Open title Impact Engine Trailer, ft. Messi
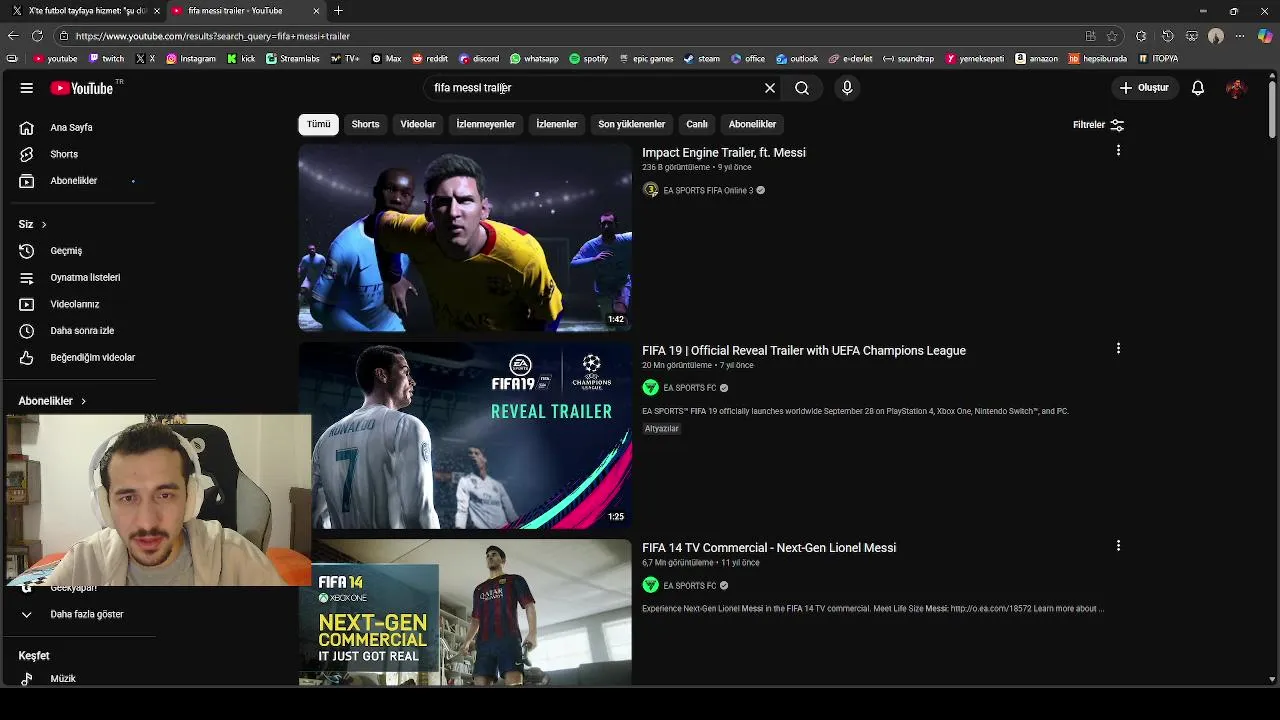 click(x=724, y=153)
